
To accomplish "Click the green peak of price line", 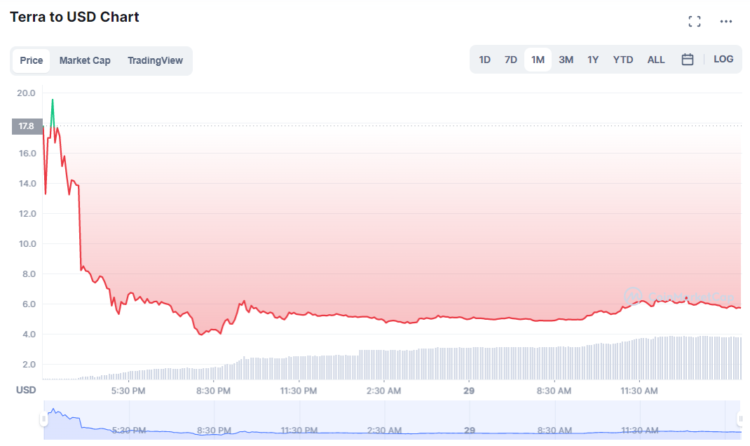I will pos(52,101).
